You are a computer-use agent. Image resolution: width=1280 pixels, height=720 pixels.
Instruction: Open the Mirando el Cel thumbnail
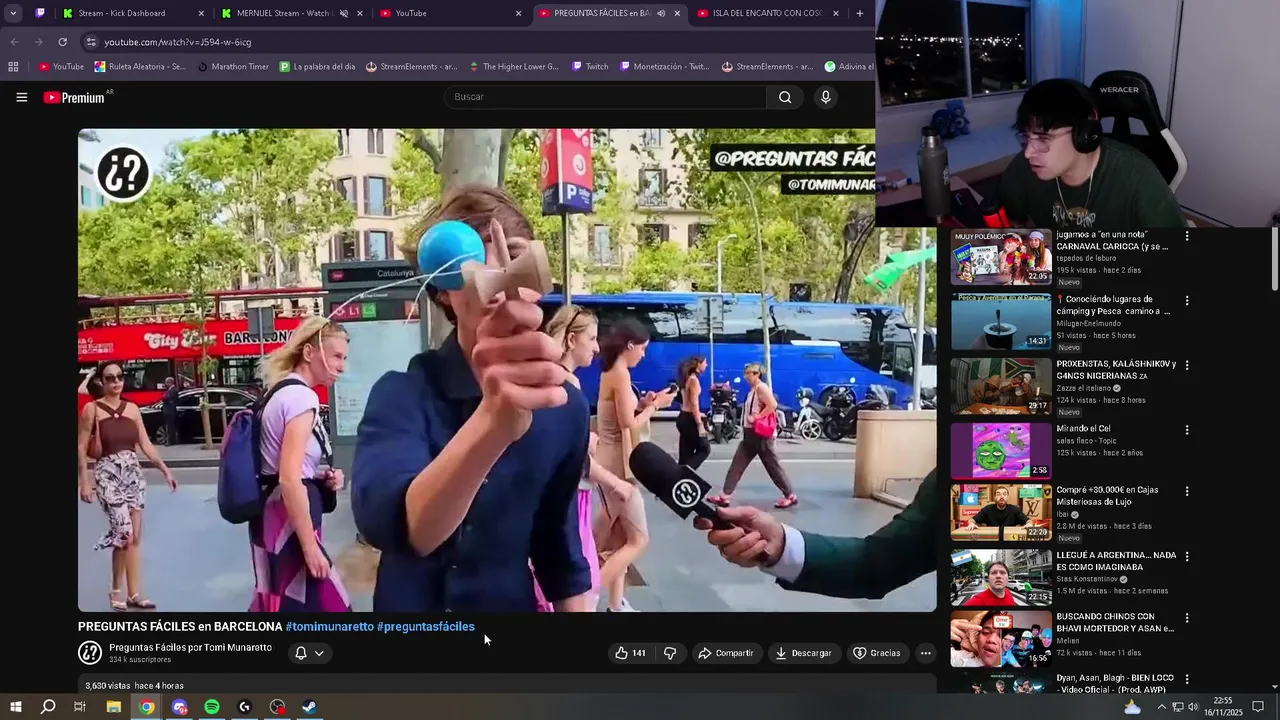[1000, 451]
